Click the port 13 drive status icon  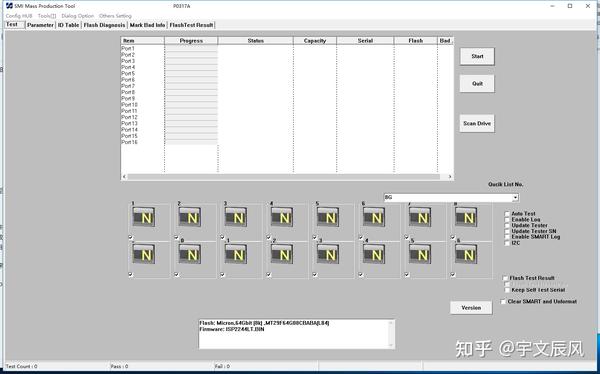[x=328, y=254]
